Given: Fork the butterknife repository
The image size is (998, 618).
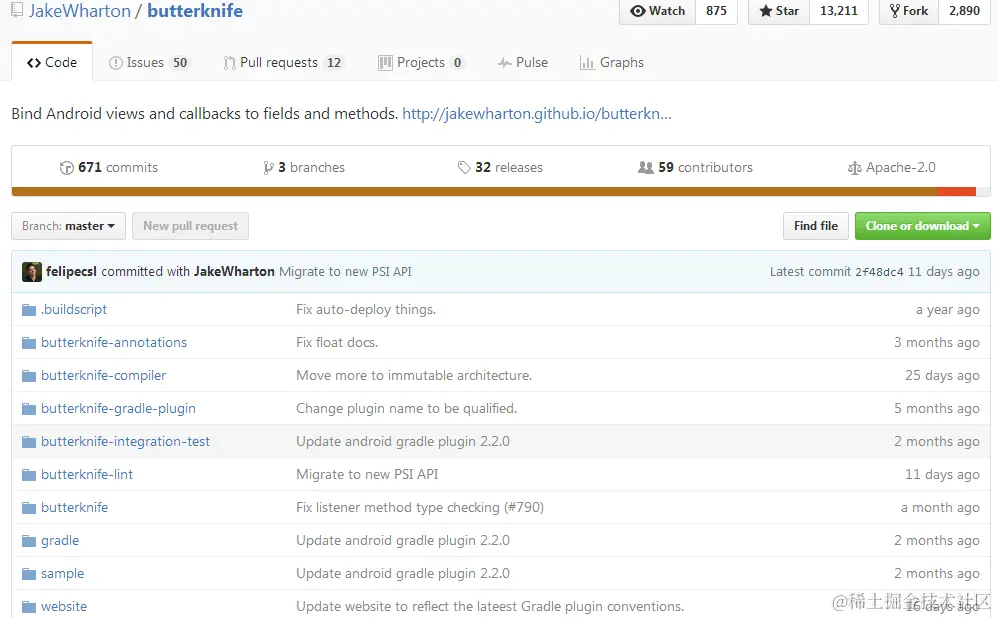Looking at the screenshot, I should tap(909, 11).
